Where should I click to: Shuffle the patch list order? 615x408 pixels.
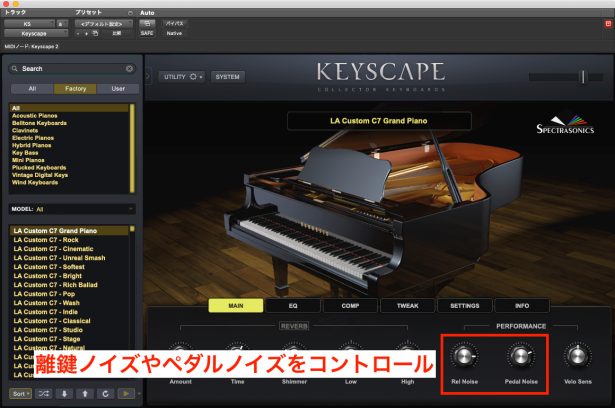click(44, 393)
